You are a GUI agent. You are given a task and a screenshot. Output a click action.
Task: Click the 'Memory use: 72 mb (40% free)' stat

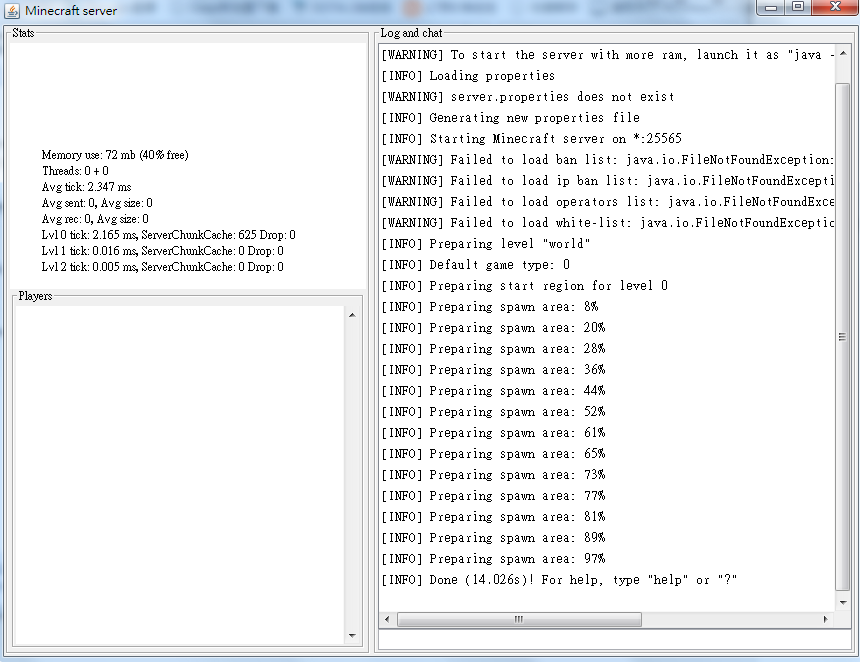click(115, 155)
